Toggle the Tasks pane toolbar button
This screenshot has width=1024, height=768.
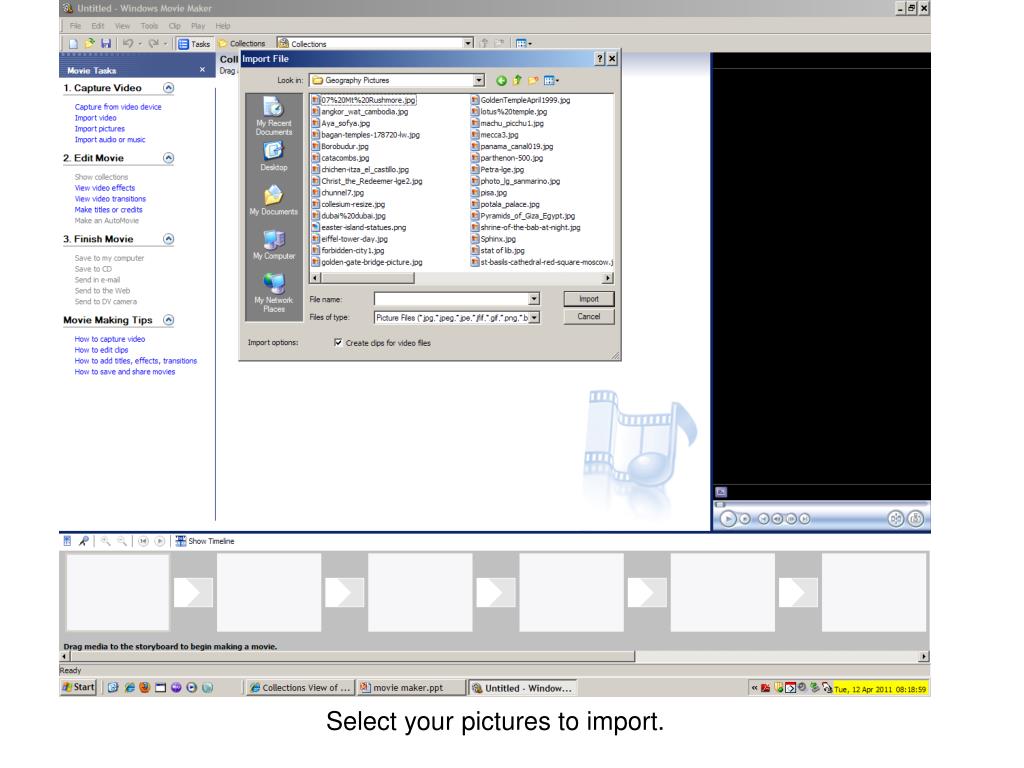click(x=194, y=44)
